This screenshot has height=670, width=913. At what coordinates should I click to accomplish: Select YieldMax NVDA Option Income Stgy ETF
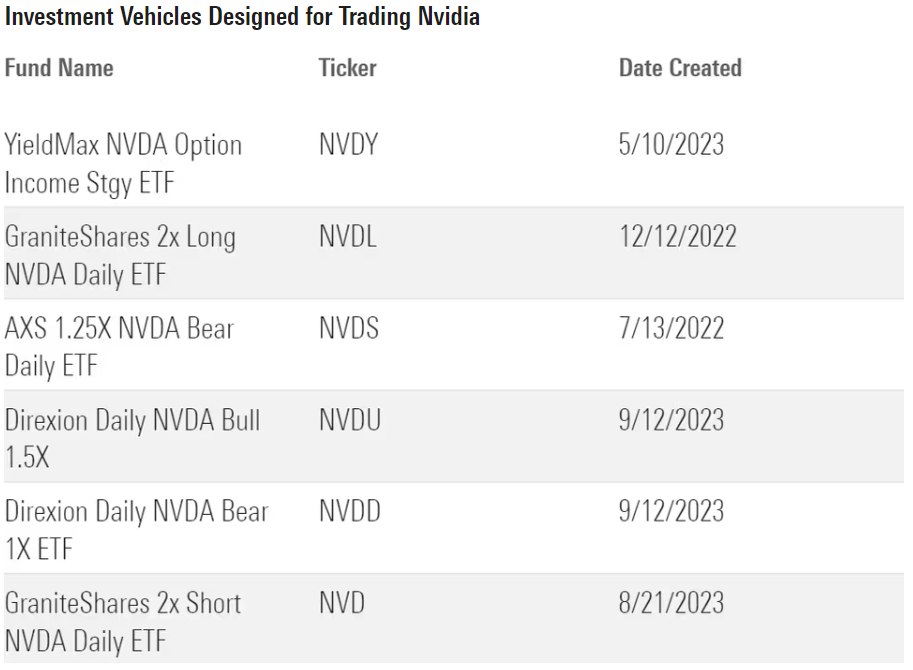pos(123,164)
